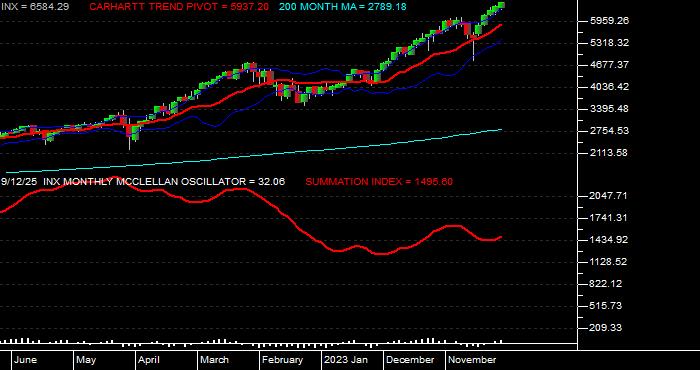This screenshot has width=700, height=370.
Task: Click the INX = 6584.29 readout
Action: [34, 7]
